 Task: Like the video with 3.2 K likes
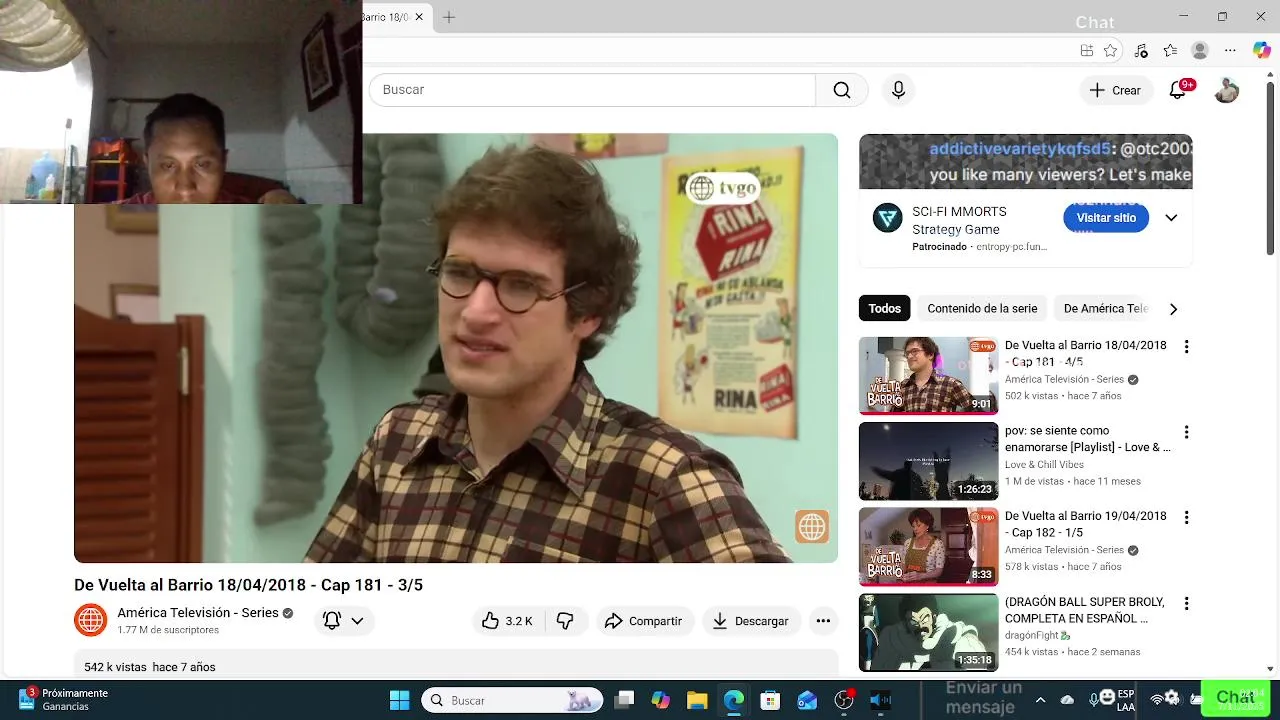(x=508, y=621)
